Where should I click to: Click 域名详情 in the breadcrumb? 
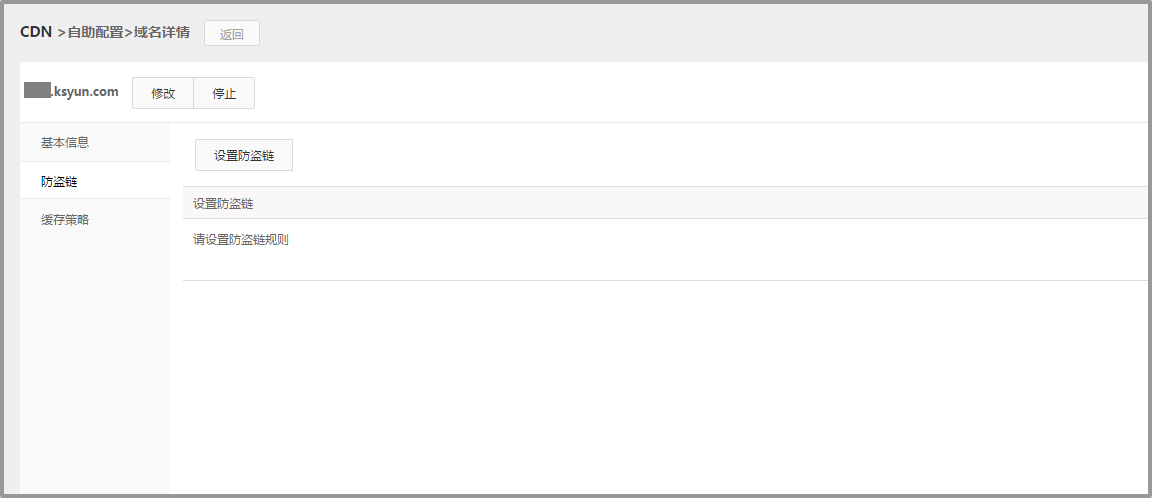[x=162, y=33]
